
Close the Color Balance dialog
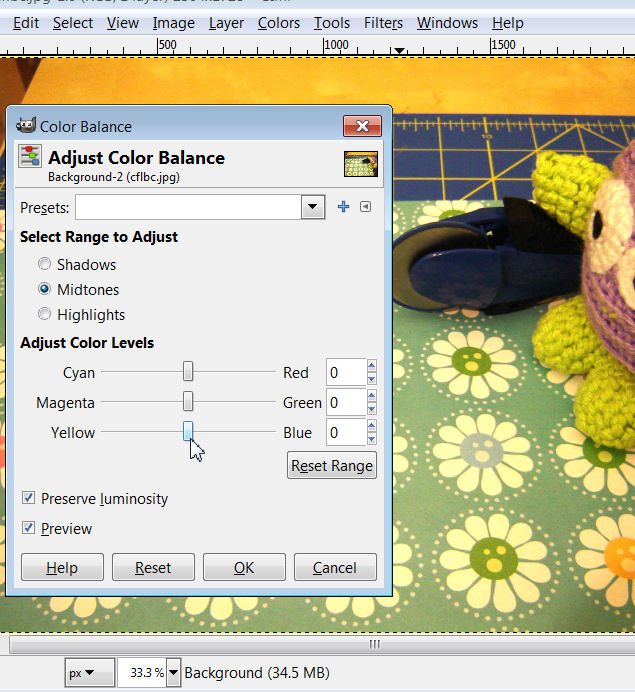pyautogui.click(x=362, y=126)
